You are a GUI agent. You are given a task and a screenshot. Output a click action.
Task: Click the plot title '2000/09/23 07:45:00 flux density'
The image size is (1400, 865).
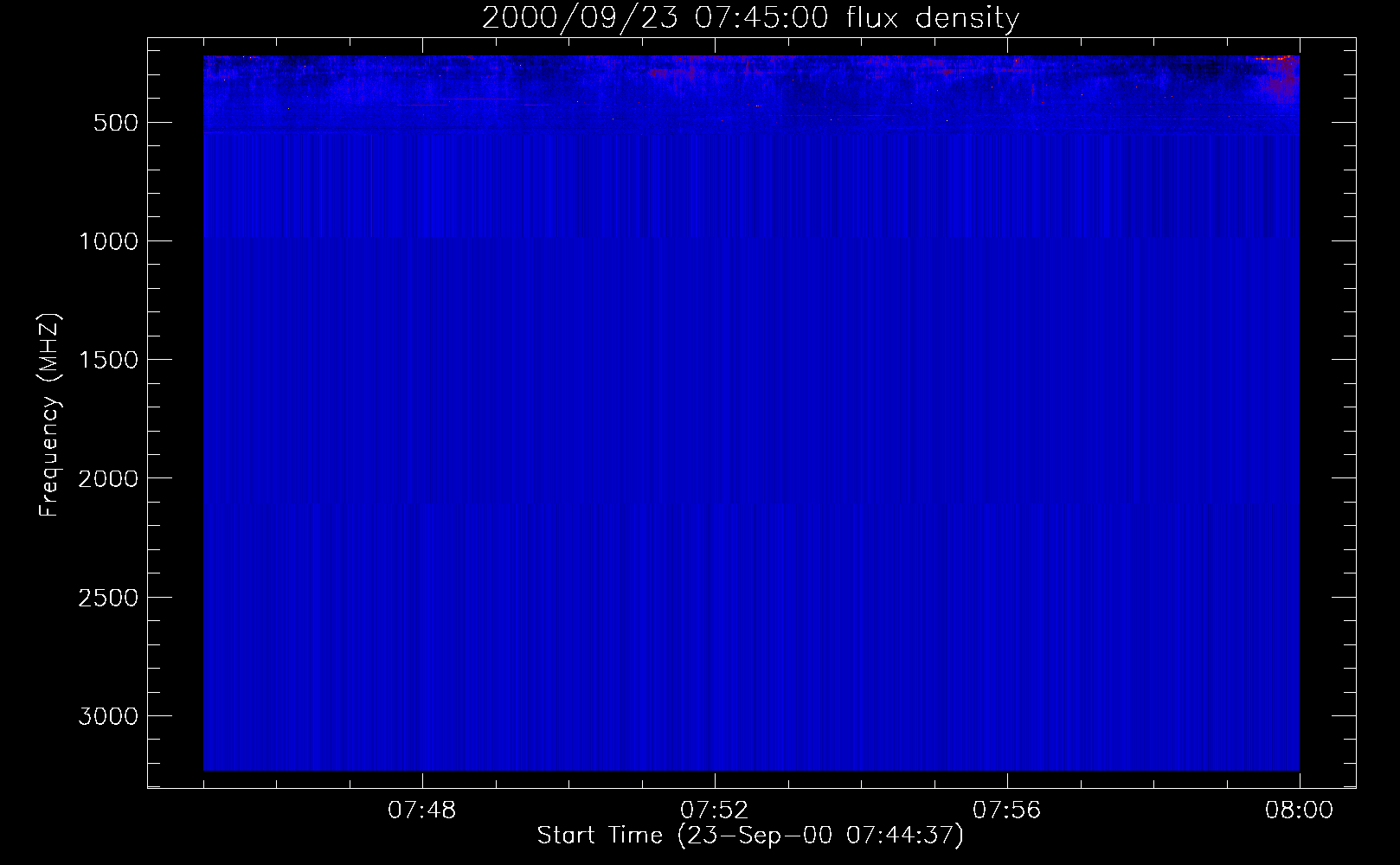coord(750,17)
